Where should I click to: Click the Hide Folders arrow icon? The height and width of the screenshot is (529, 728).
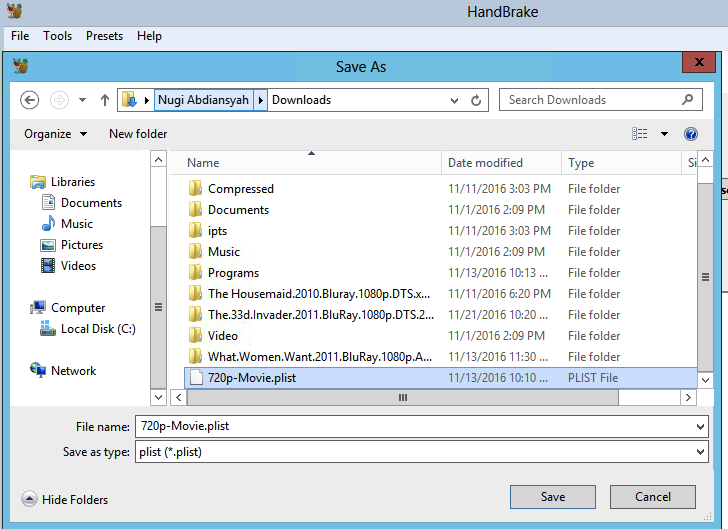tap(29, 499)
